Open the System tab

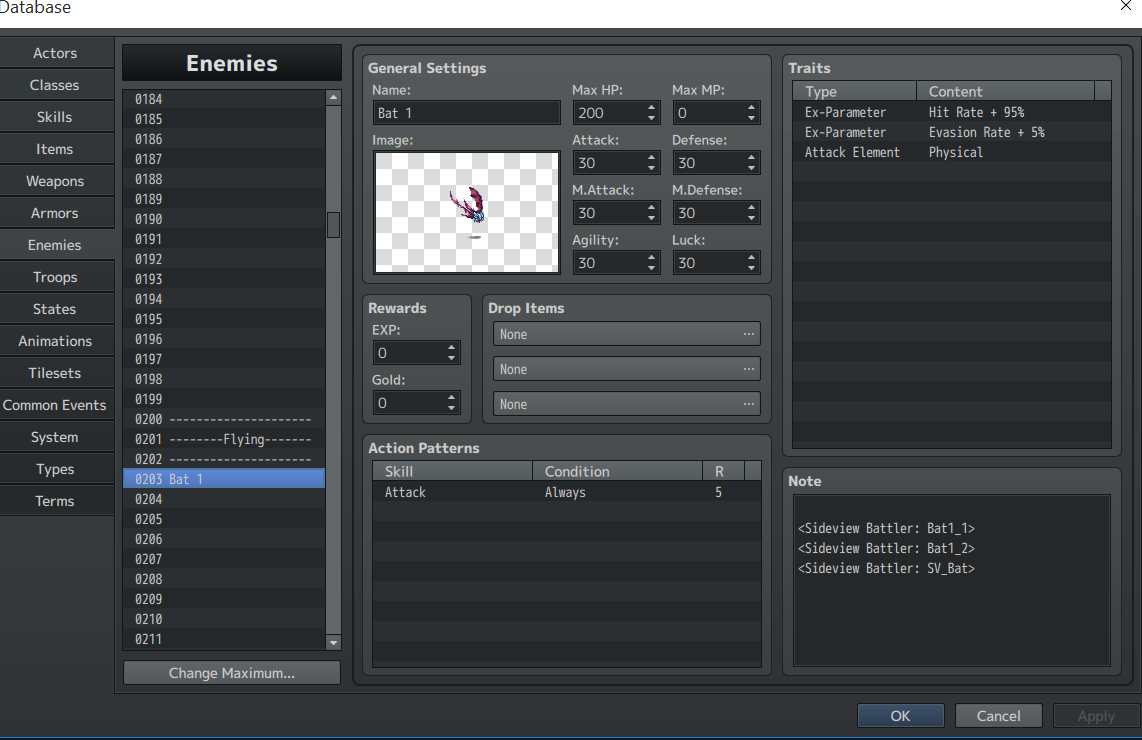click(x=56, y=438)
